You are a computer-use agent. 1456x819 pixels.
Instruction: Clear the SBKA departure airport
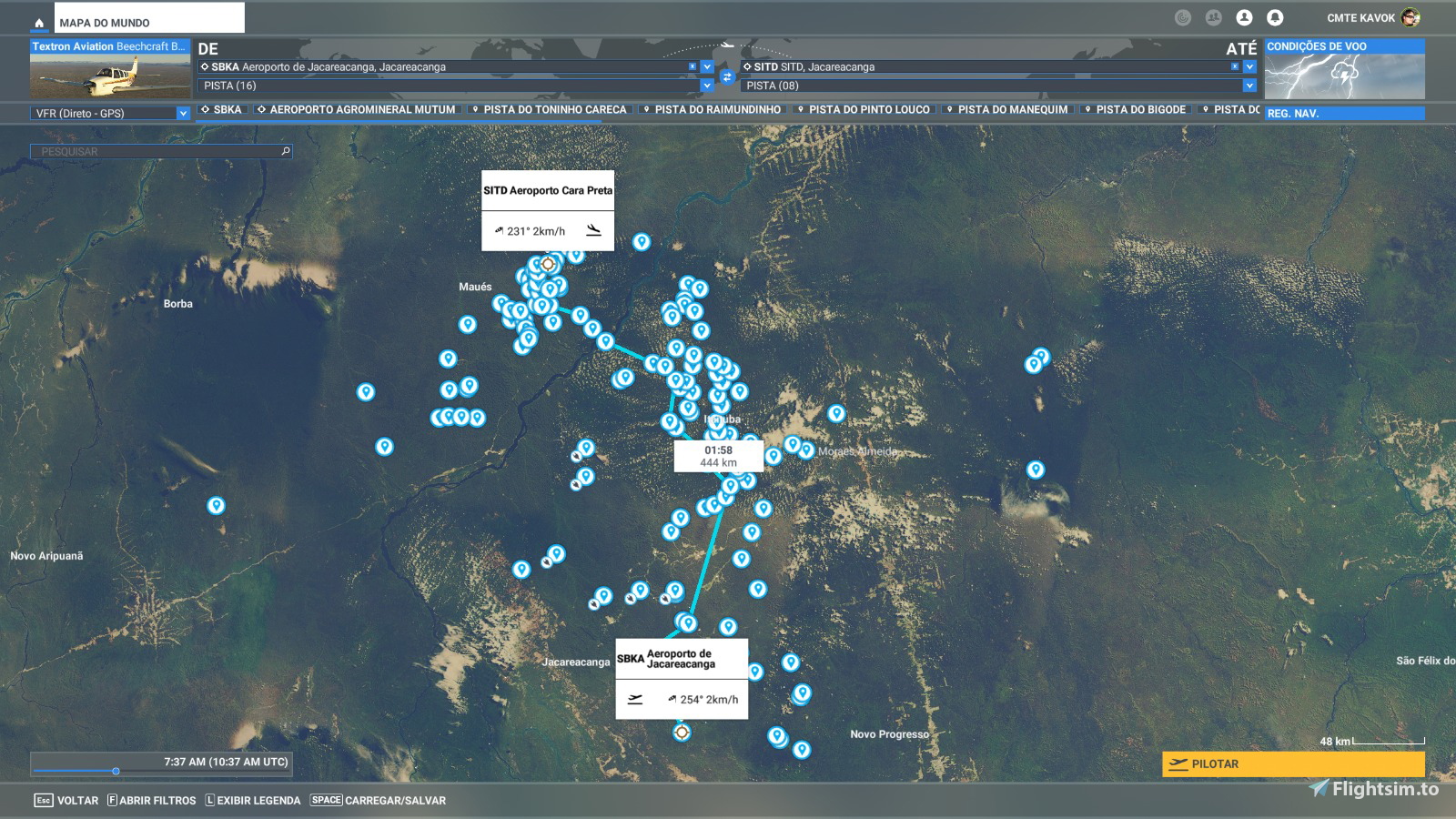pos(693,66)
